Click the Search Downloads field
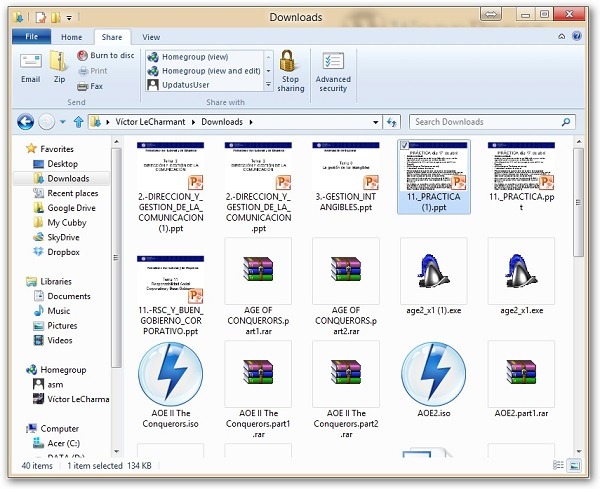 [492, 122]
